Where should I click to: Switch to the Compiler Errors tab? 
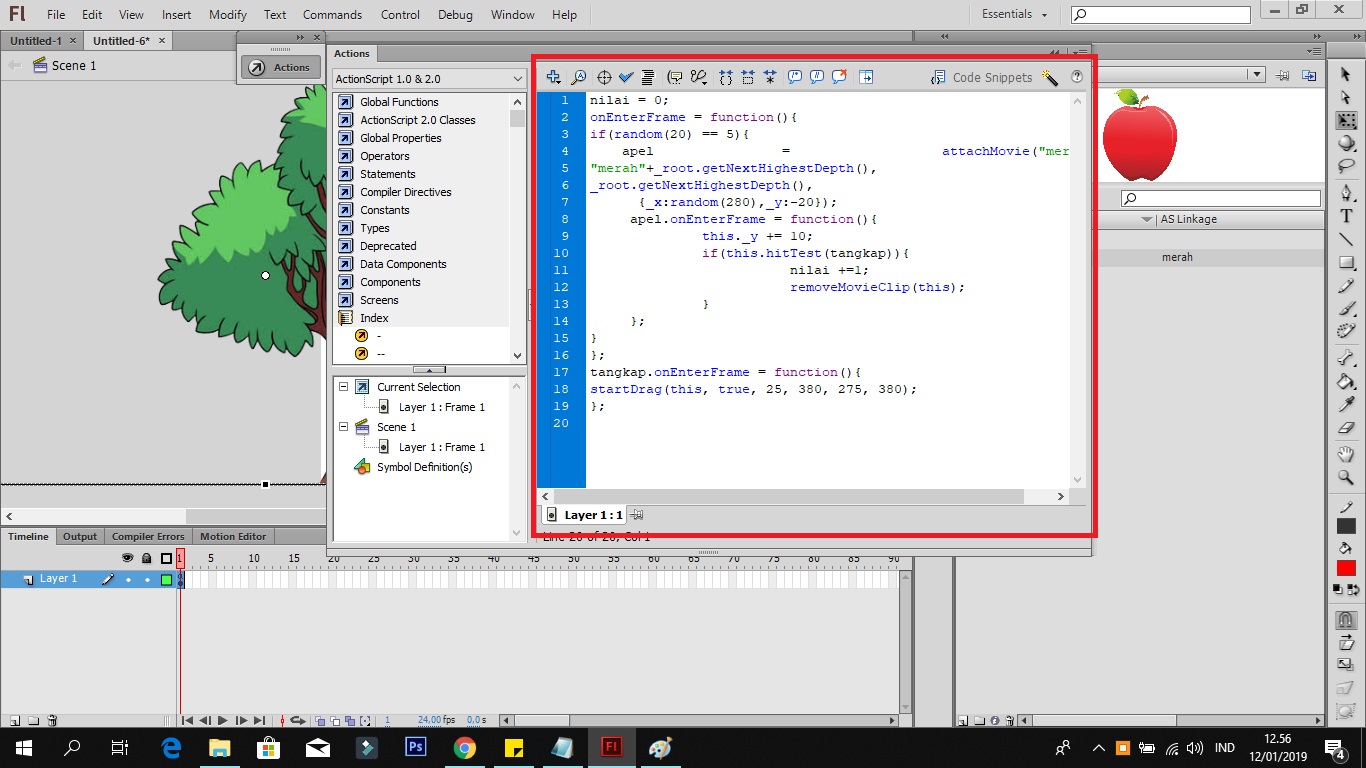[148, 536]
